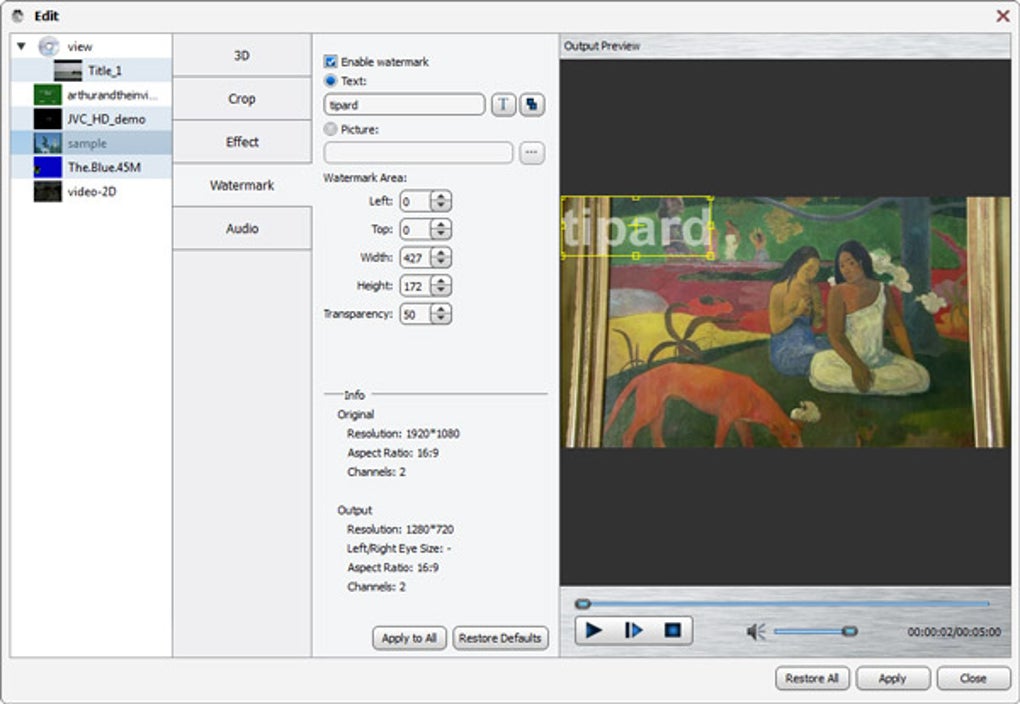1020x704 pixels.
Task: Click the Width value field
Action: coord(416,258)
